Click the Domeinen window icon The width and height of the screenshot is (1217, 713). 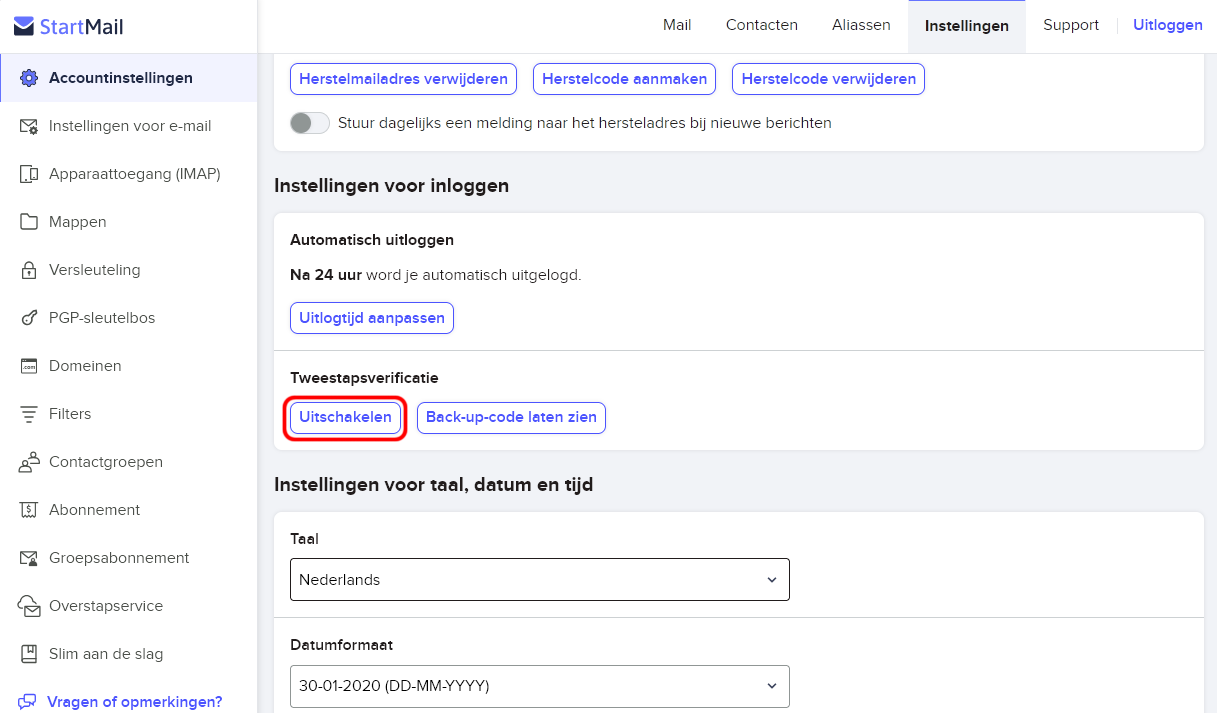click(x=29, y=366)
